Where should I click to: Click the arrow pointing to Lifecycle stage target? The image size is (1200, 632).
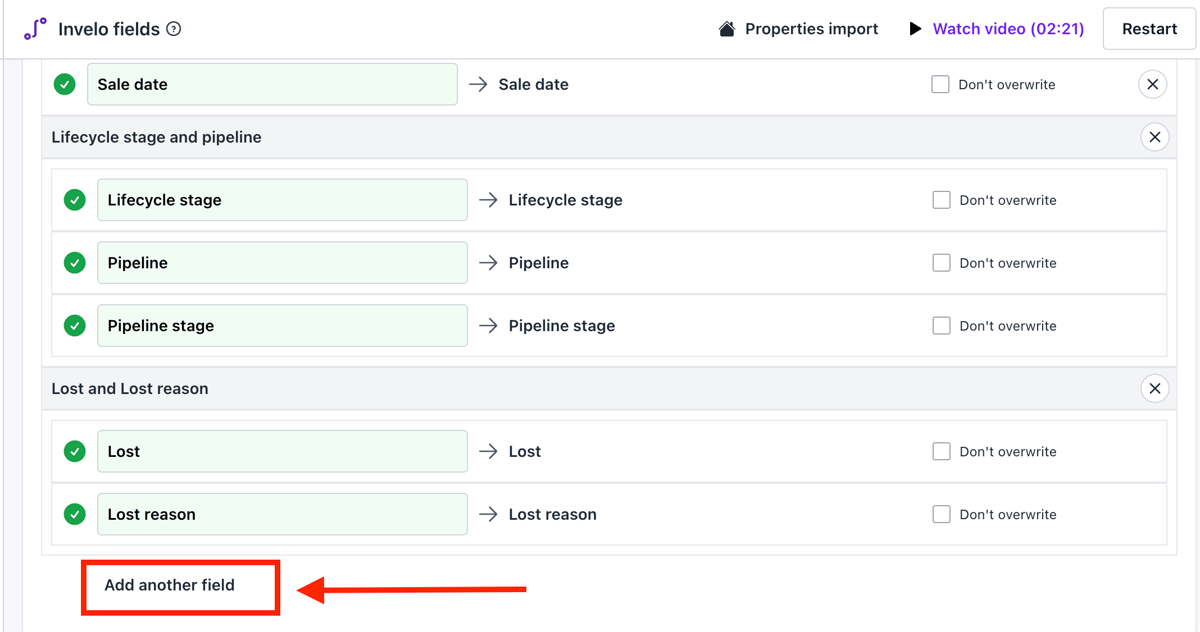click(489, 200)
